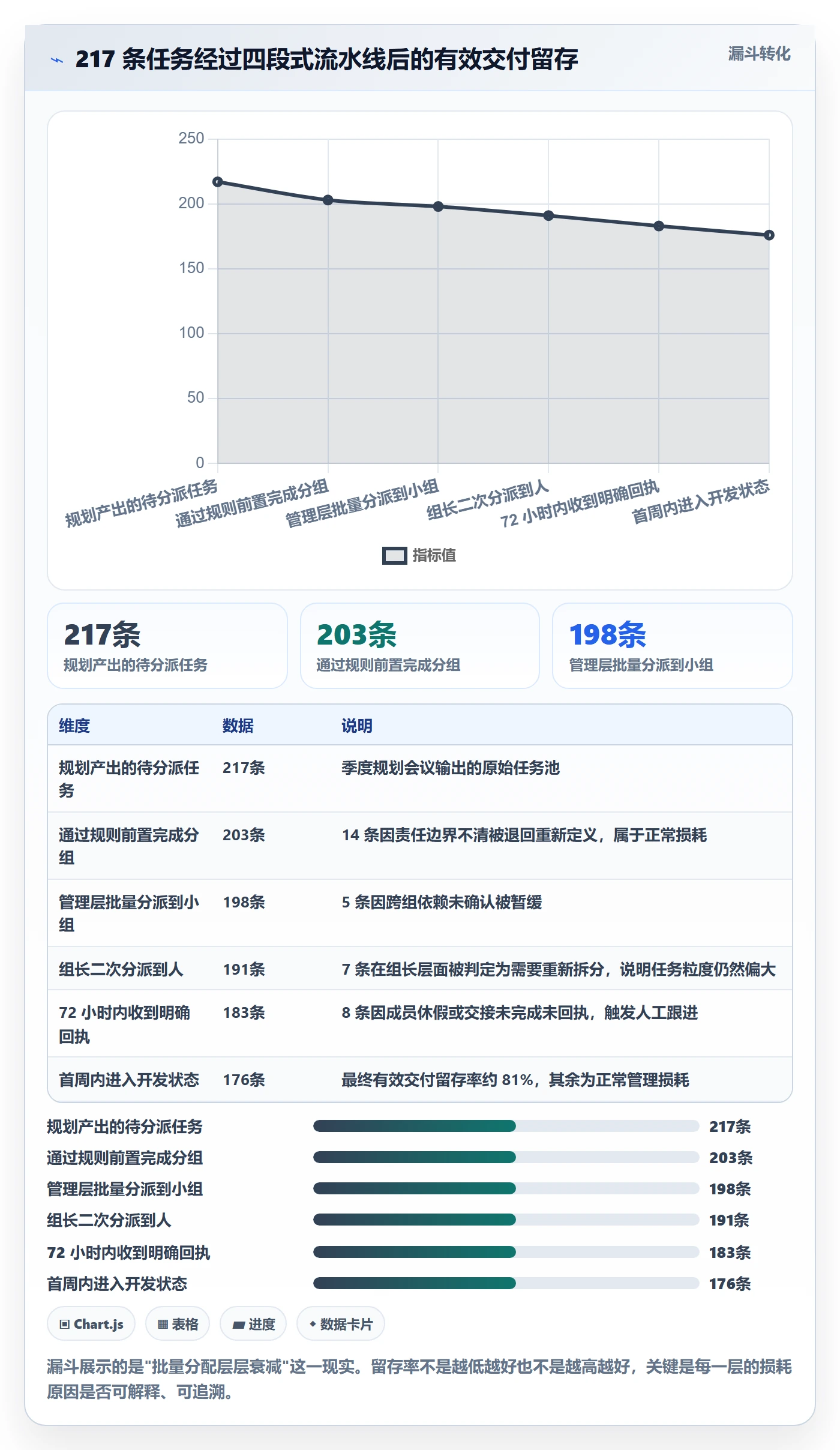The image size is (840, 1450).
Task: Click the 最终有效交付留存率约 81% cell
Action: point(515,1080)
